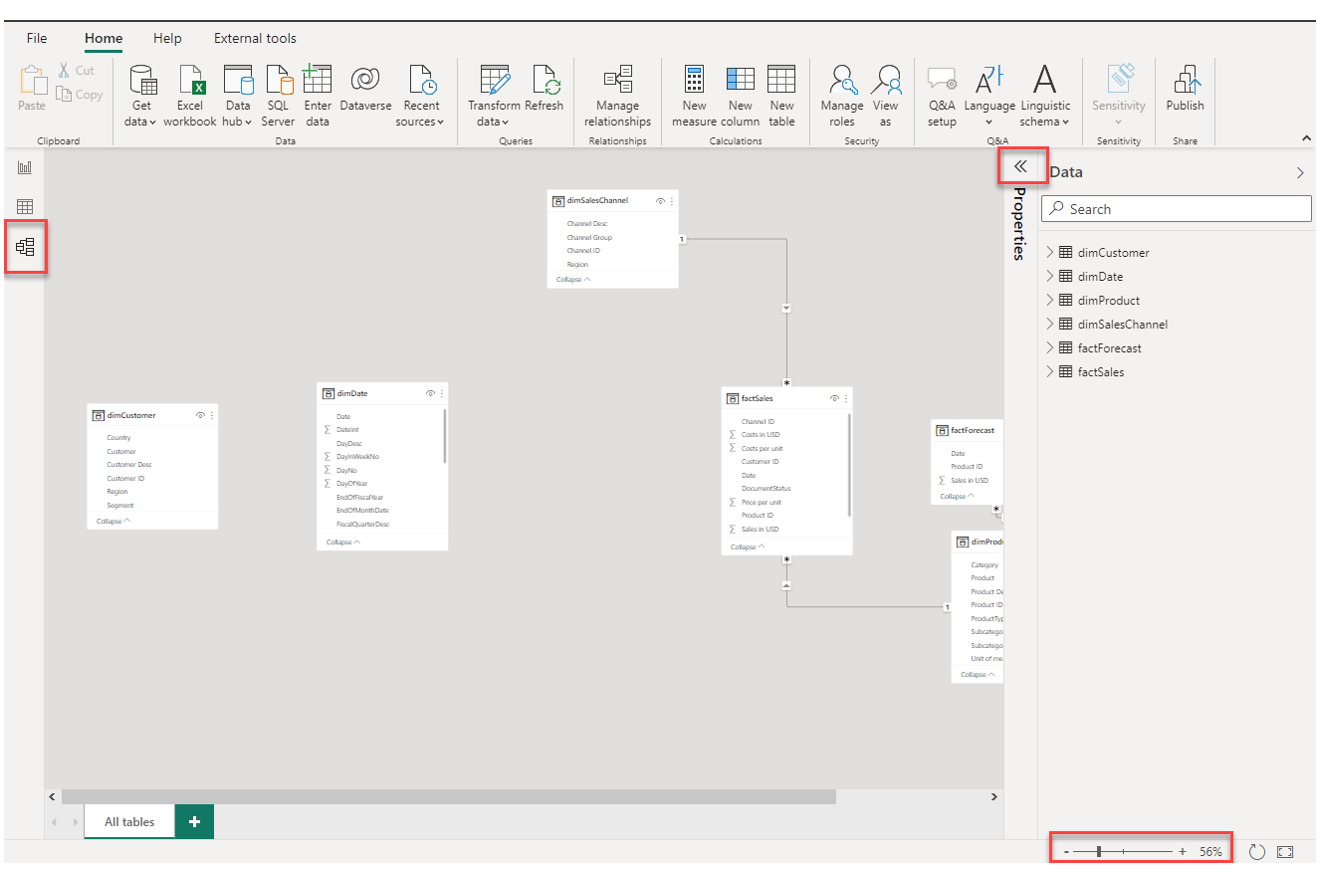
Task: Collapse the dimDate table card
Action: point(344,542)
